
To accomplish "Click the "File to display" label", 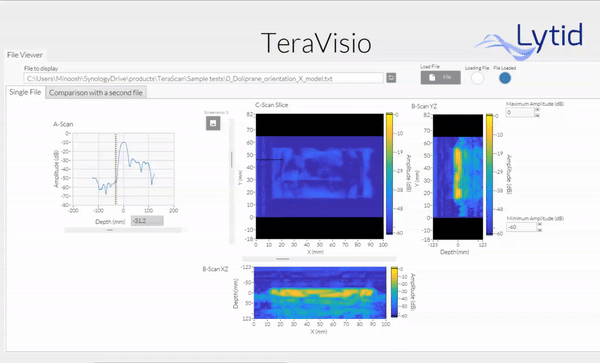I will click(x=41, y=68).
